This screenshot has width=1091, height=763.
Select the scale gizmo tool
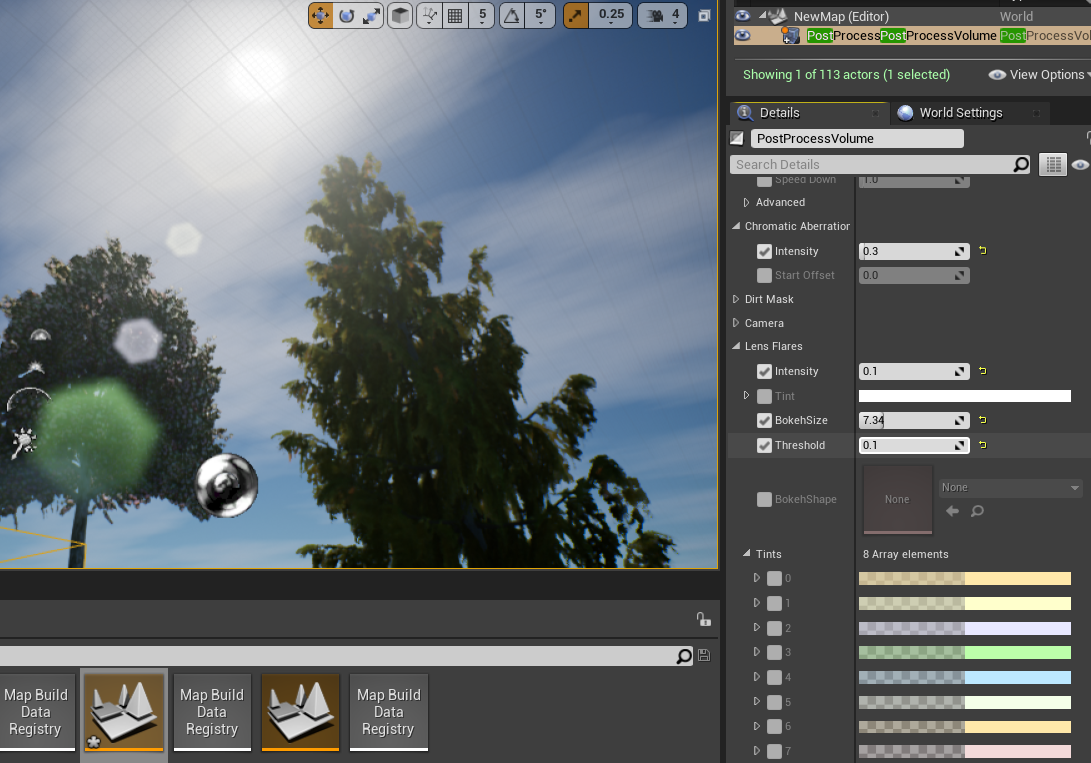[x=371, y=15]
